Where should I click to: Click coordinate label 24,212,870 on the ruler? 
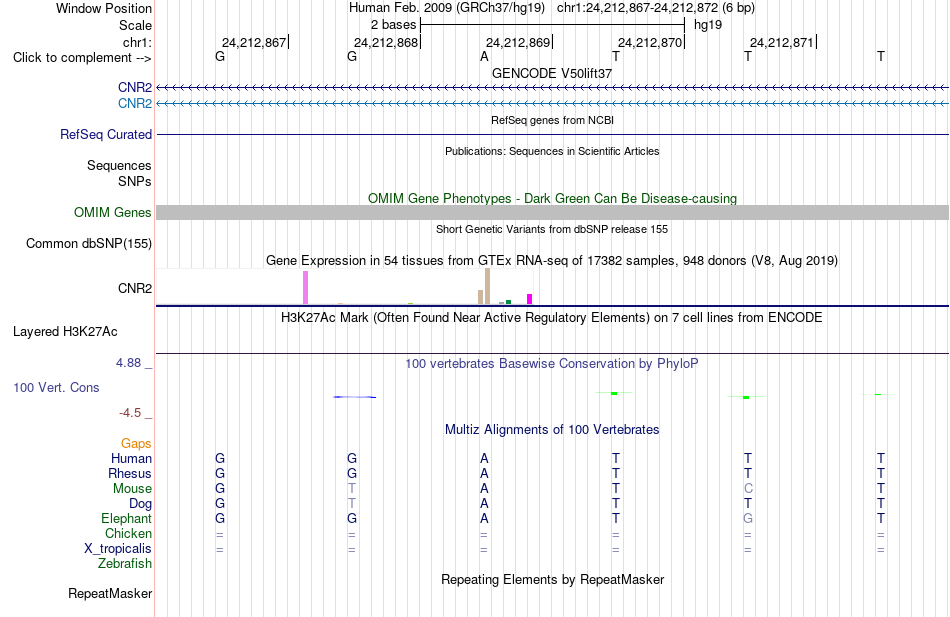(650, 42)
